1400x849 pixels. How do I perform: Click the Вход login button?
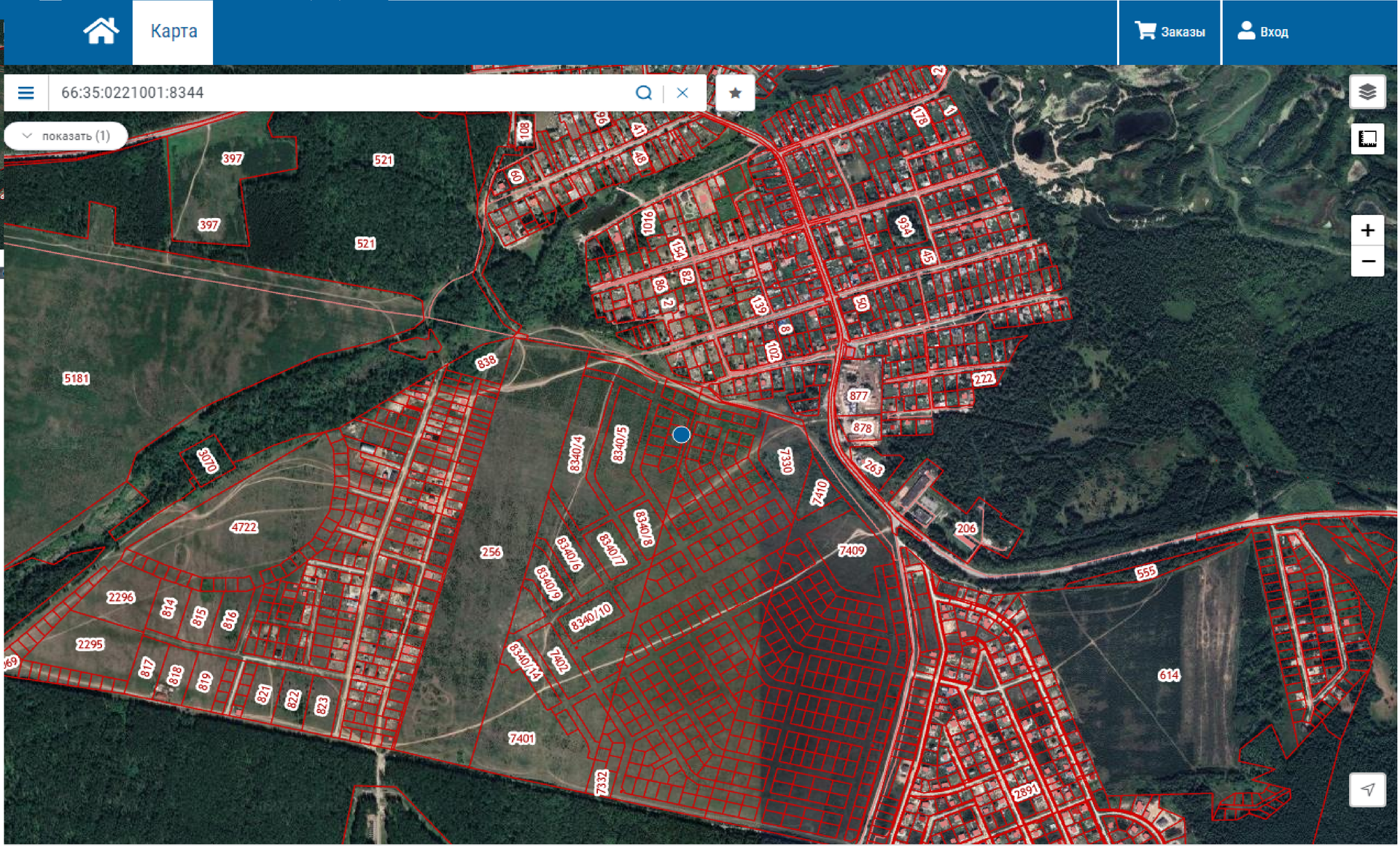click(1264, 31)
